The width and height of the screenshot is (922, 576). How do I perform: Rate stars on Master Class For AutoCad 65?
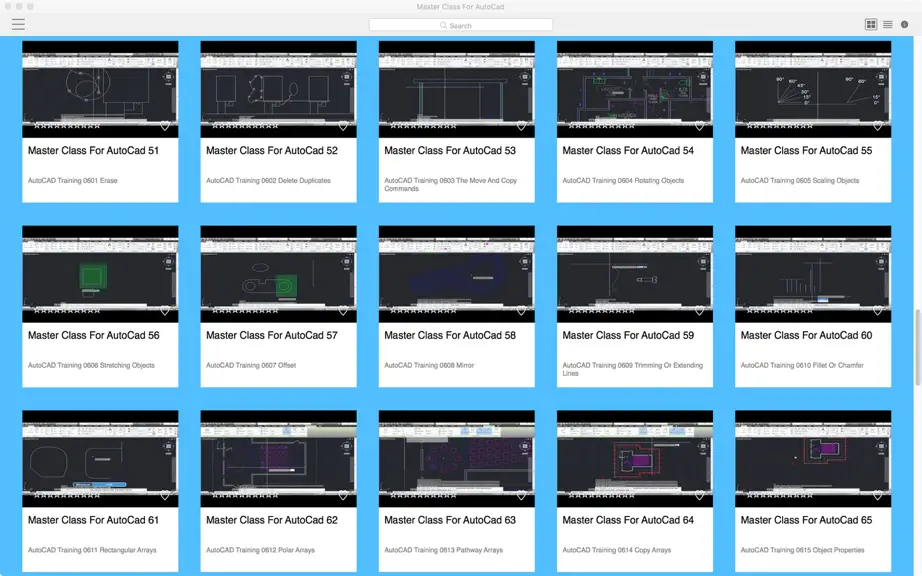point(780,495)
